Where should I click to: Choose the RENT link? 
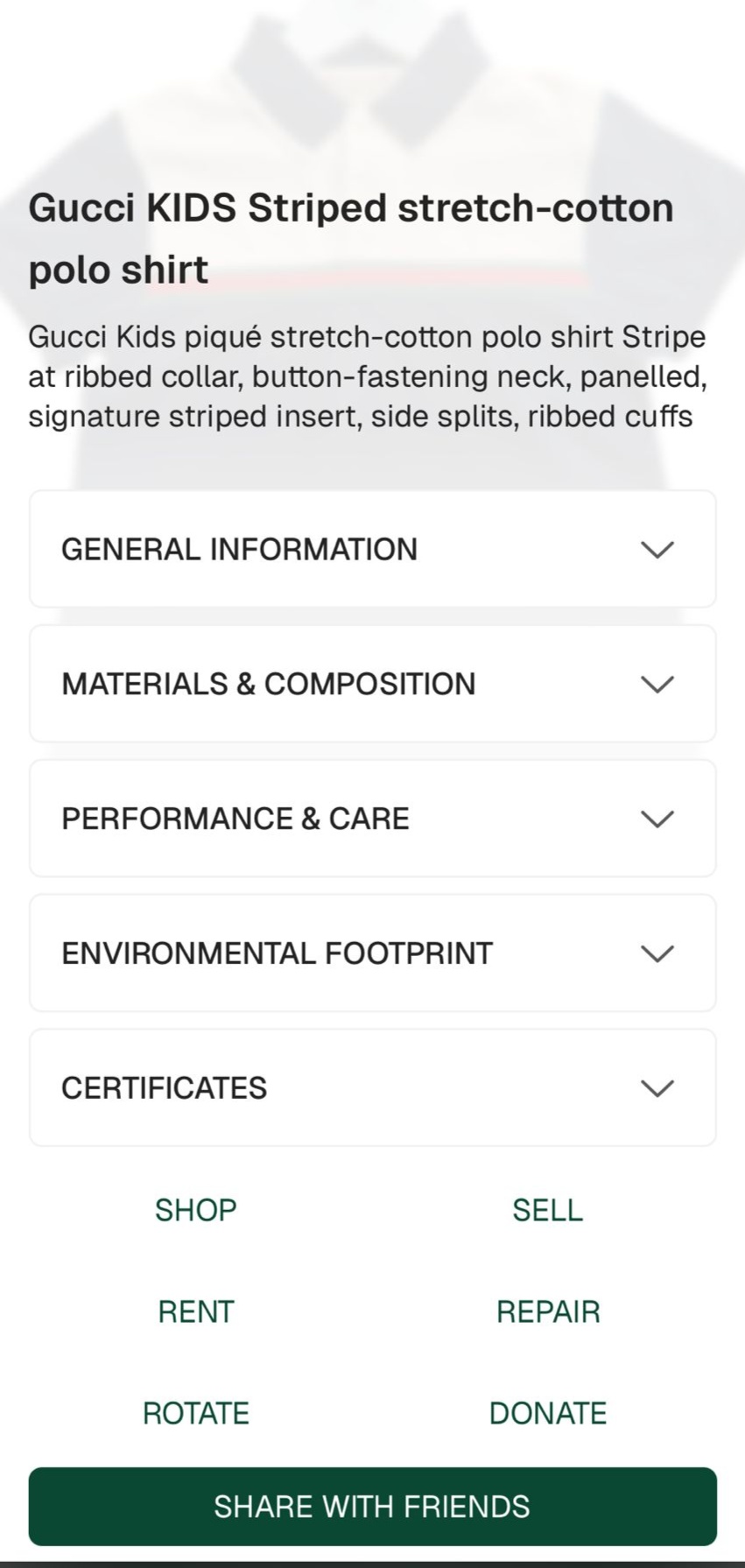point(195,1311)
